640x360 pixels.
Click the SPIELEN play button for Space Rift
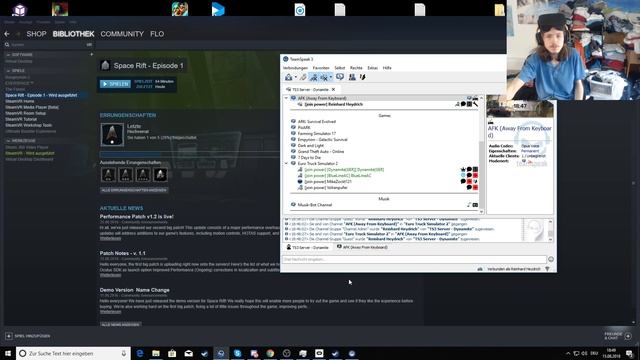click(116, 84)
